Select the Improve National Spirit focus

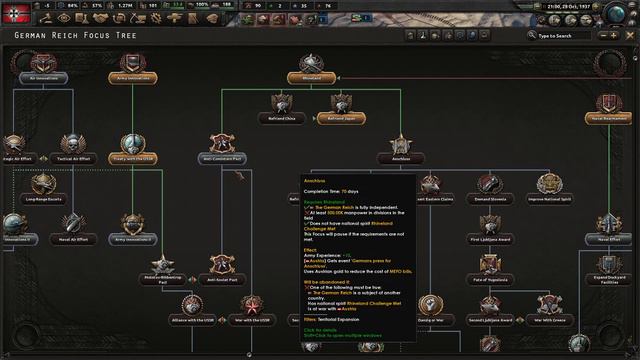point(549,189)
